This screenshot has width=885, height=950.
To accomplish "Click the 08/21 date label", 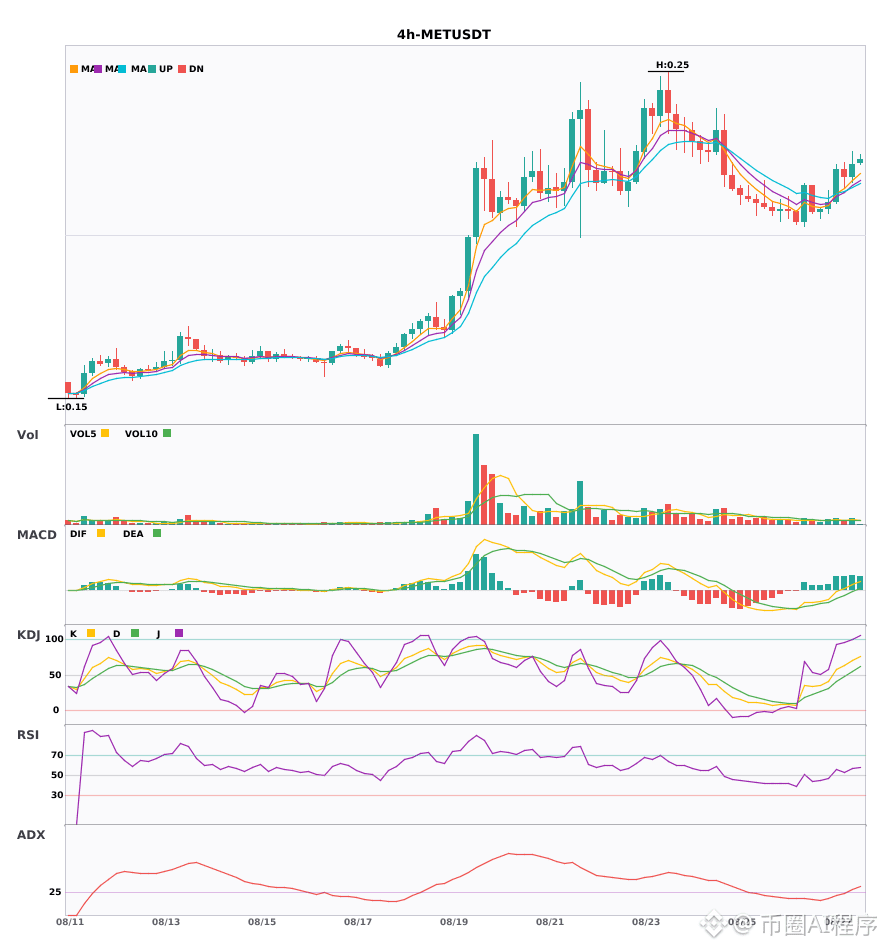I will [x=550, y=922].
